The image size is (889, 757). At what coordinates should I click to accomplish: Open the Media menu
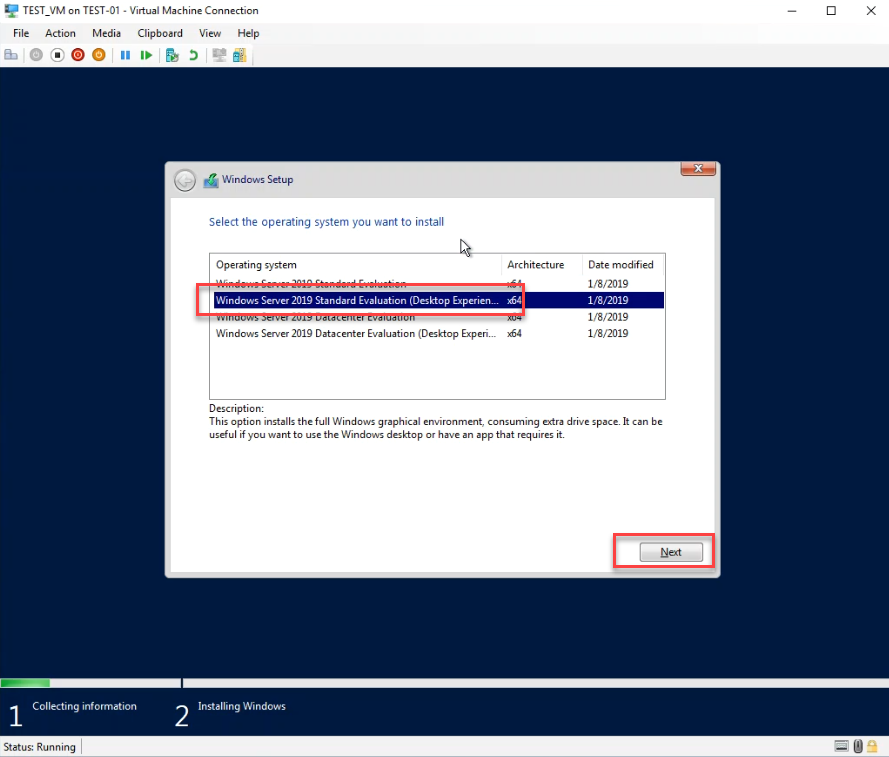(x=106, y=33)
